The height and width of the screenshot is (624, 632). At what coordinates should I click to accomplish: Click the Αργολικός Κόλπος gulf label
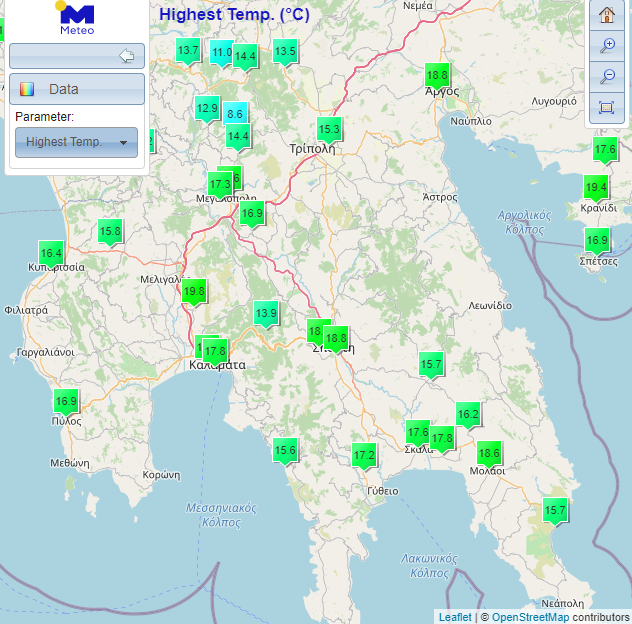[524, 222]
